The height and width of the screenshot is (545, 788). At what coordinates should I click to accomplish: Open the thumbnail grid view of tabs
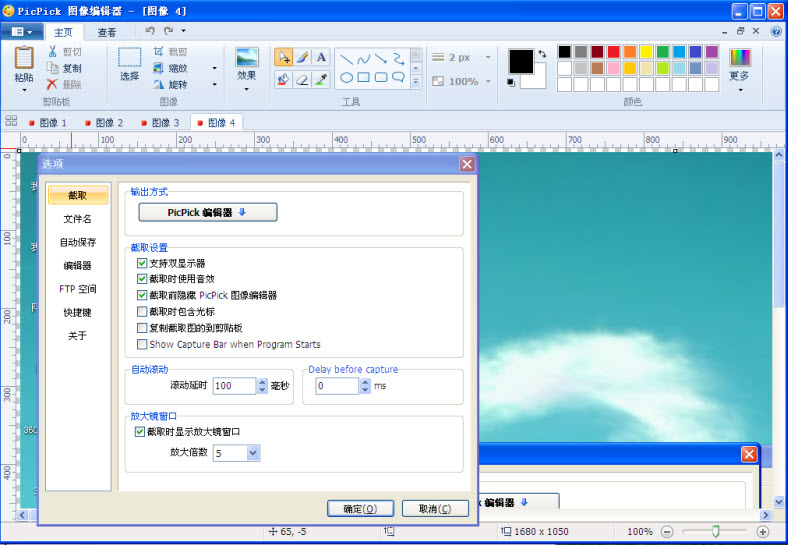click(x=11, y=121)
